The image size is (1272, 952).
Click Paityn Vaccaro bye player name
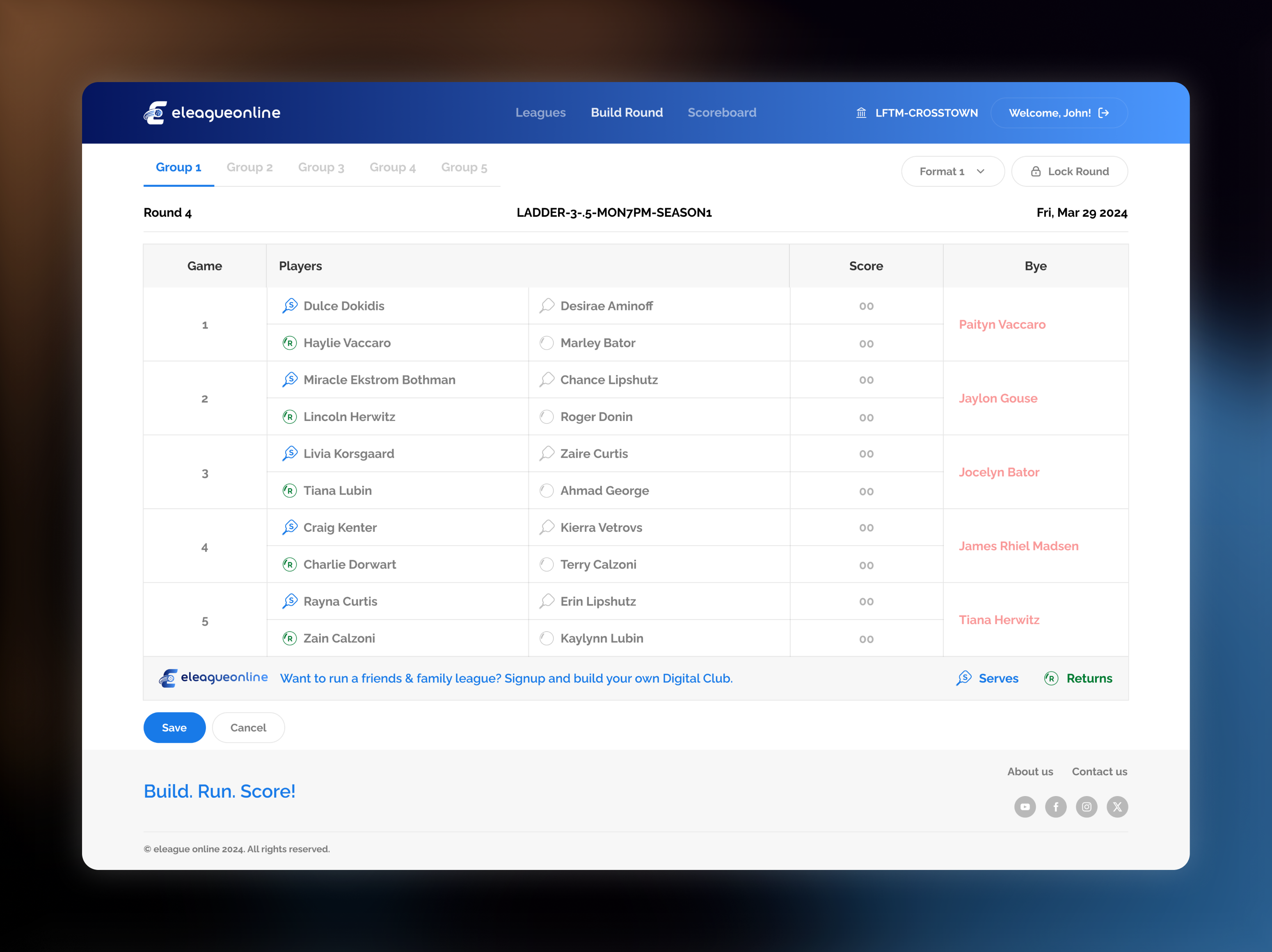click(x=1002, y=325)
